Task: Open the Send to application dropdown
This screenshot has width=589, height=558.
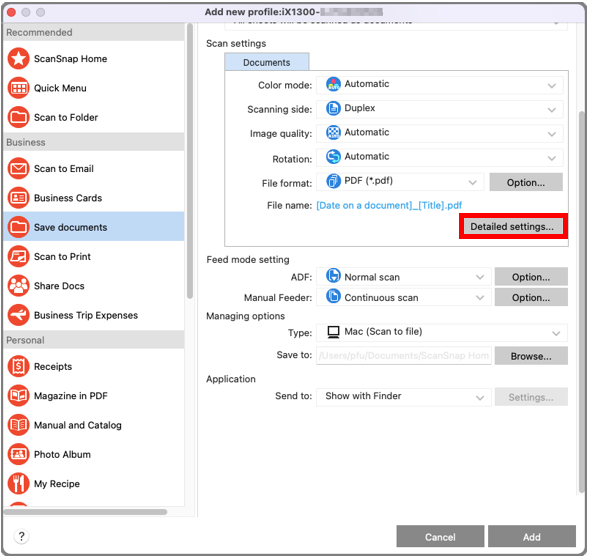Action: tap(404, 397)
